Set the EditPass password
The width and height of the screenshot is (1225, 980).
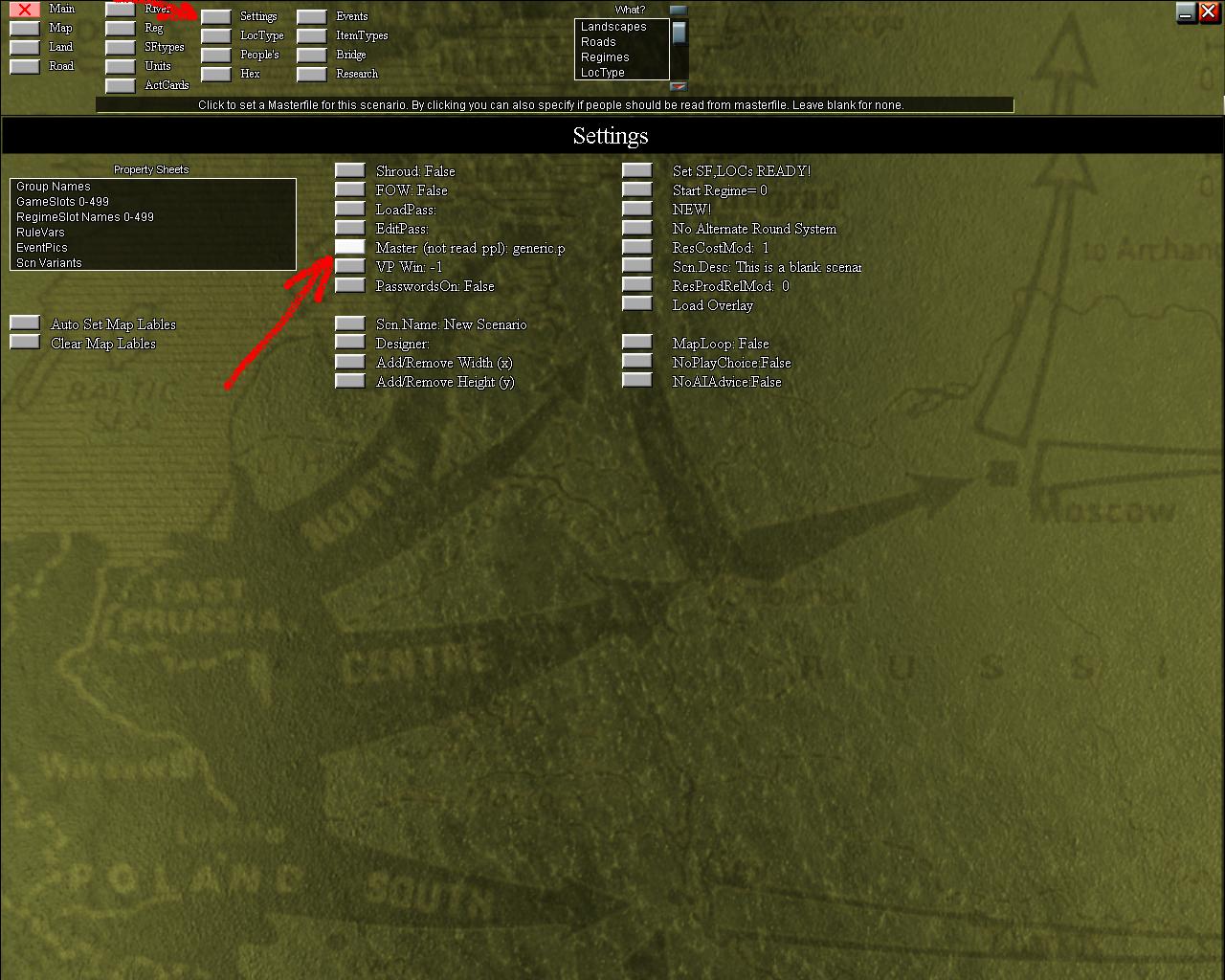click(350, 228)
